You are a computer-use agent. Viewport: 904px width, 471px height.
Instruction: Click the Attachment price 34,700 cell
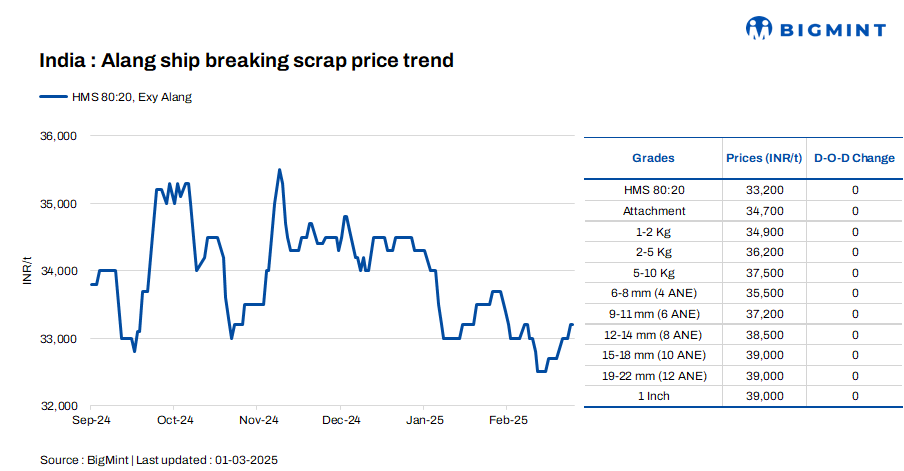coord(763,211)
